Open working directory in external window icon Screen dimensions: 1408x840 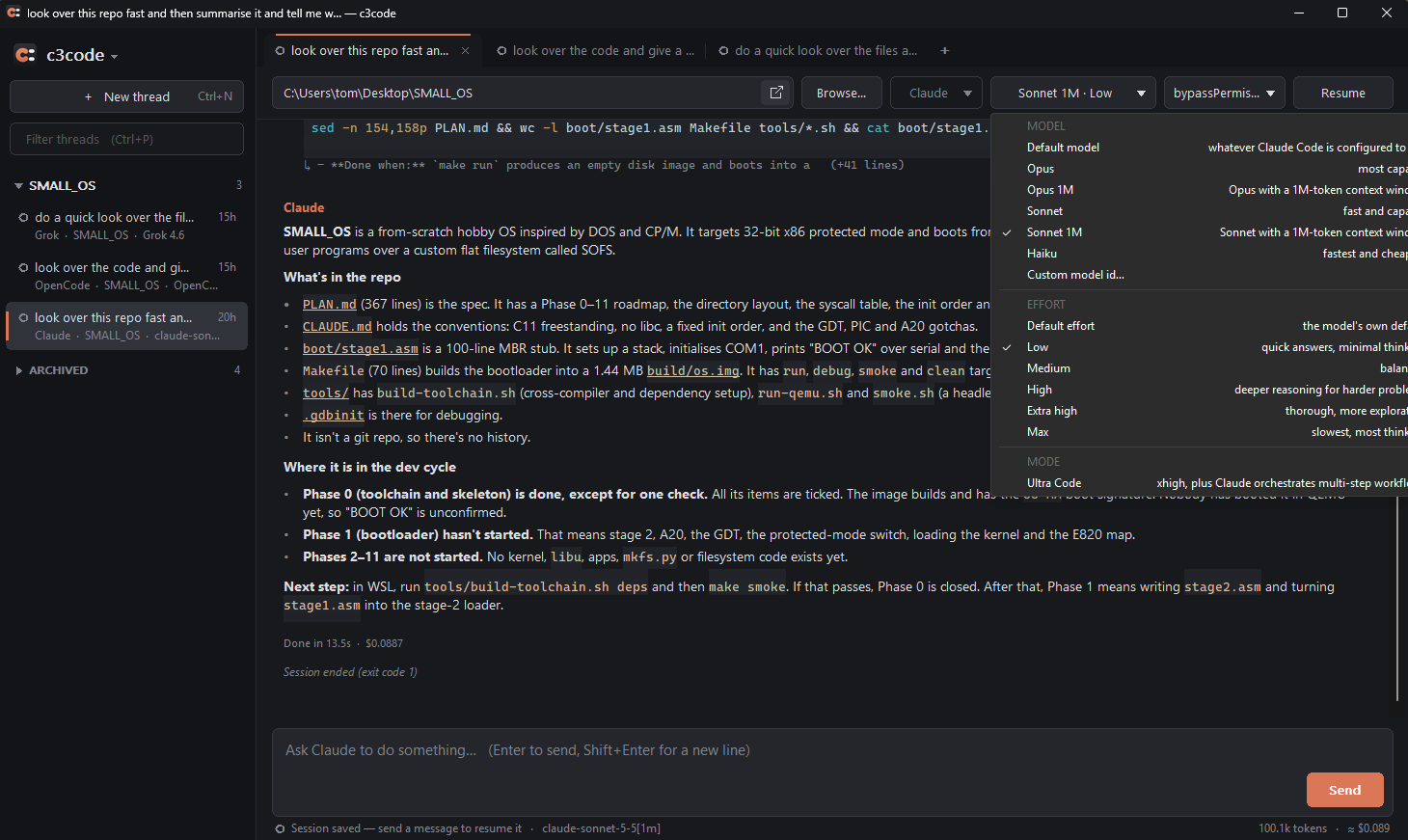(x=776, y=93)
